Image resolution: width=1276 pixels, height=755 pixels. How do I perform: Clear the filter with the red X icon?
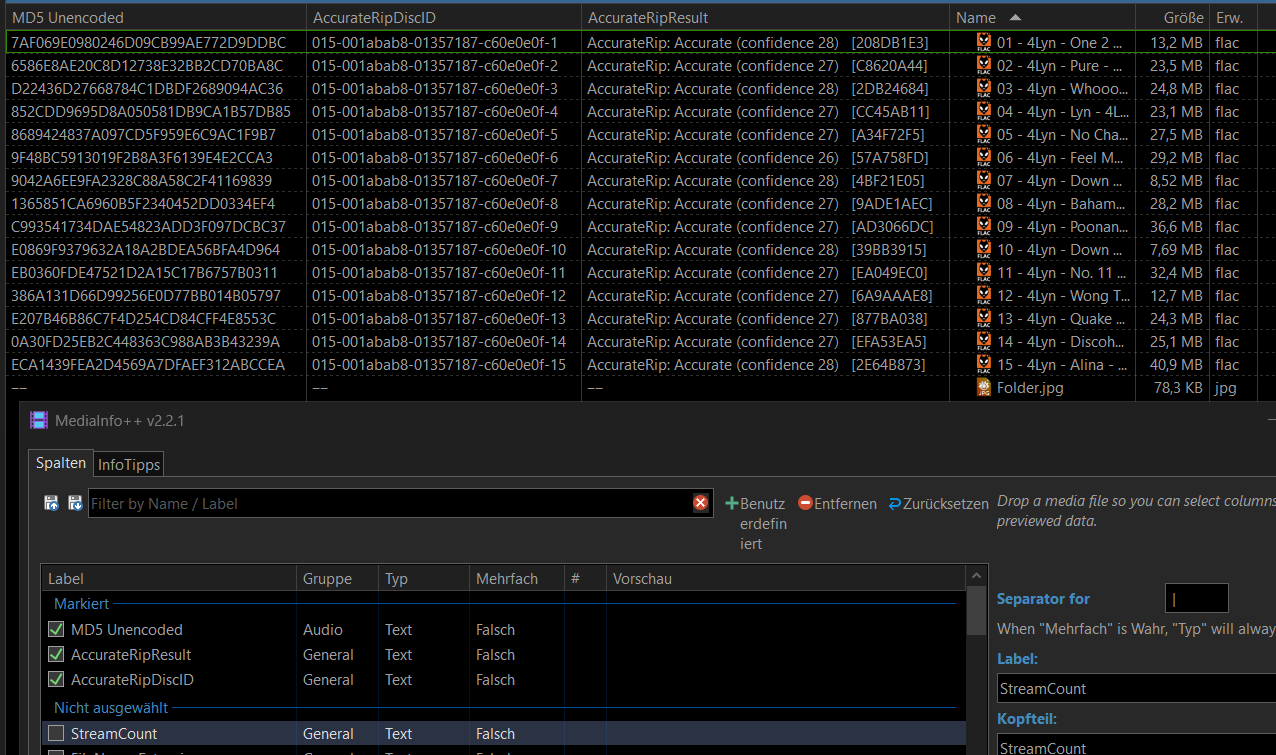(700, 503)
